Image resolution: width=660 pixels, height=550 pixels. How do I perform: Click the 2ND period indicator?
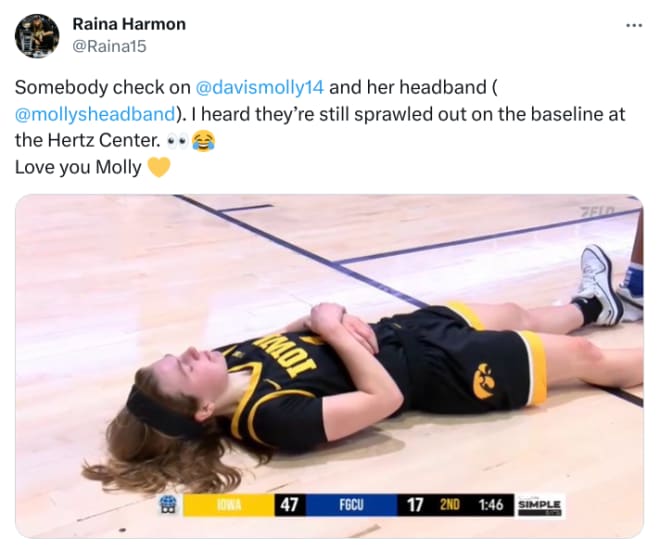pyautogui.click(x=450, y=505)
